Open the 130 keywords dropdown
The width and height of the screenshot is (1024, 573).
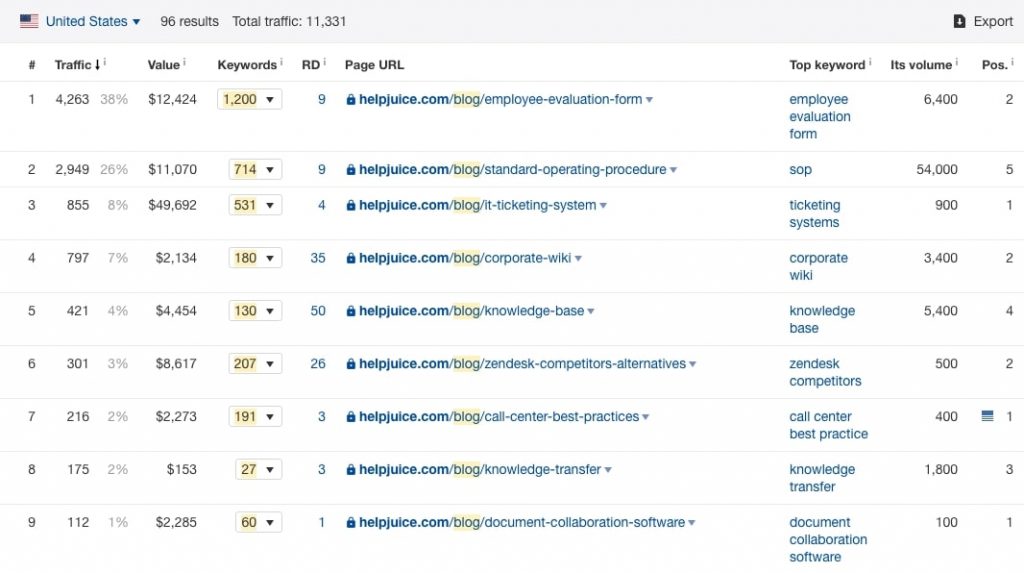pos(255,311)
